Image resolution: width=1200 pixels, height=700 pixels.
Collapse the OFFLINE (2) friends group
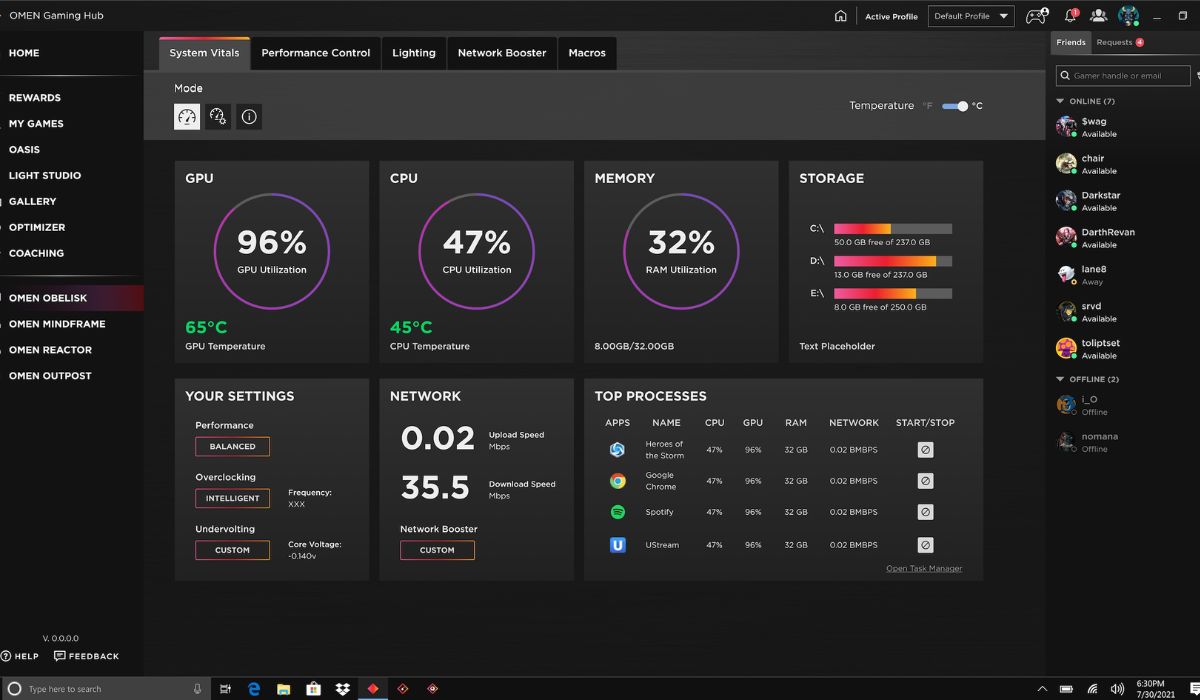pyautogui.click(x=1061, y=379)
